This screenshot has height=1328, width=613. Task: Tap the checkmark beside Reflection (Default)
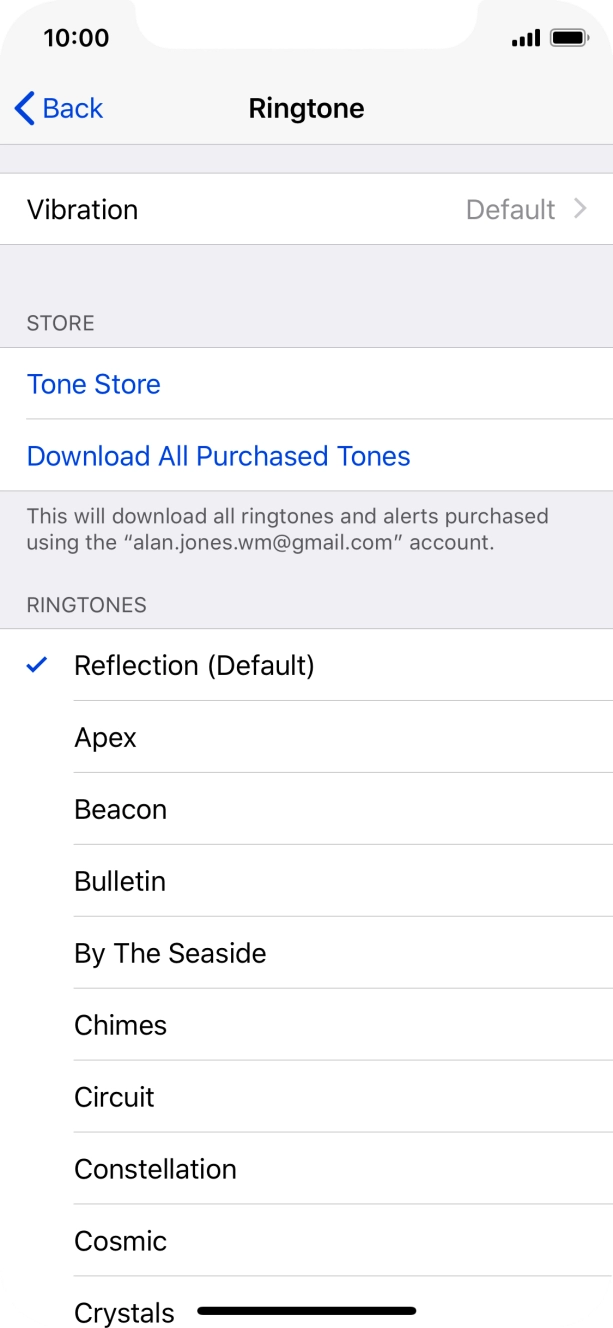click(x=36, y=664)
